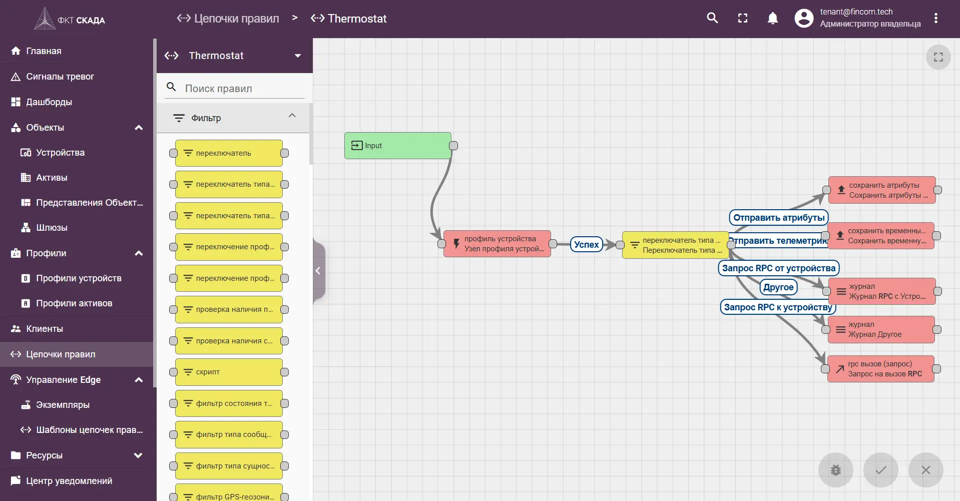Focus the Поиск правил search field
960x501 pixels.
(x=244, y=88)
